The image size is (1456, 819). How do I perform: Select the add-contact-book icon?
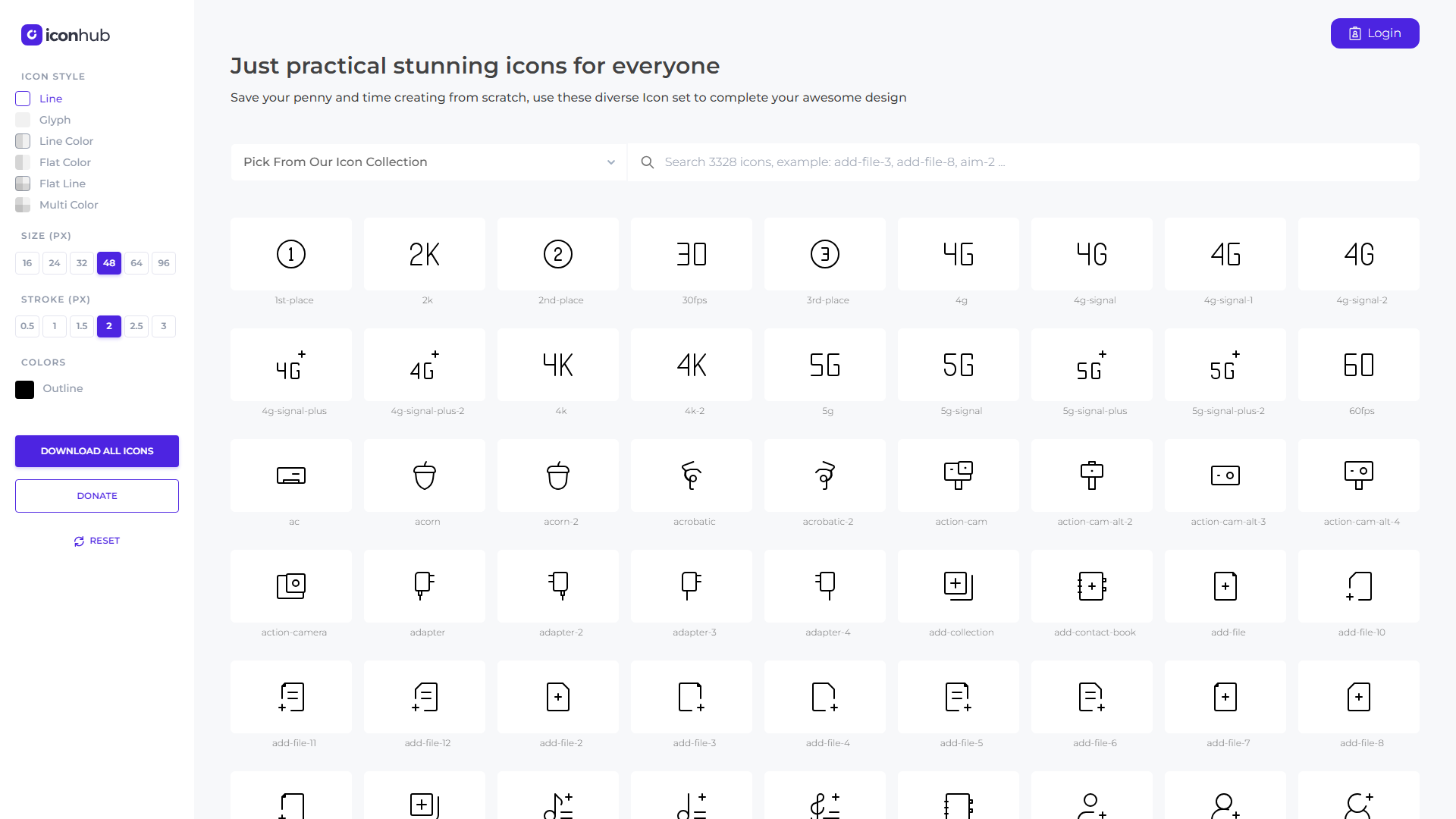(1092, 586)
